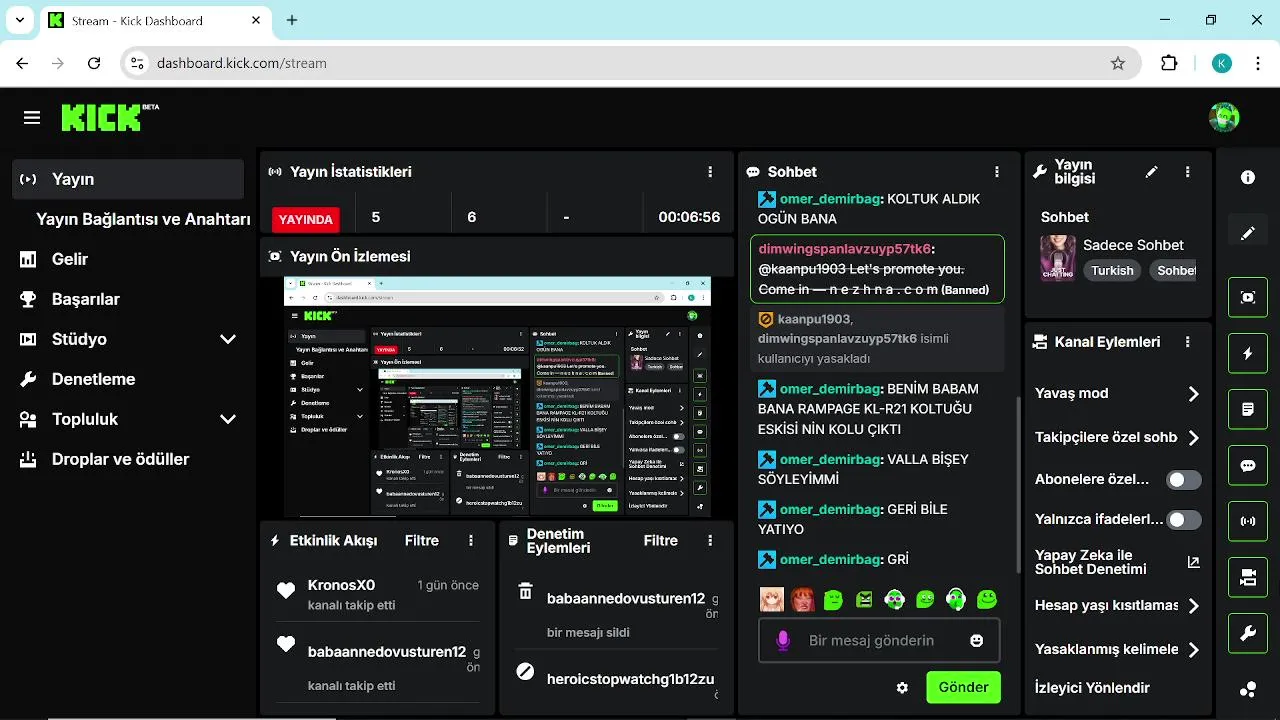Click the stream preview thumbnail
Screen dimensions: 1280x720
pyautogui.click(x=497, y=396)
